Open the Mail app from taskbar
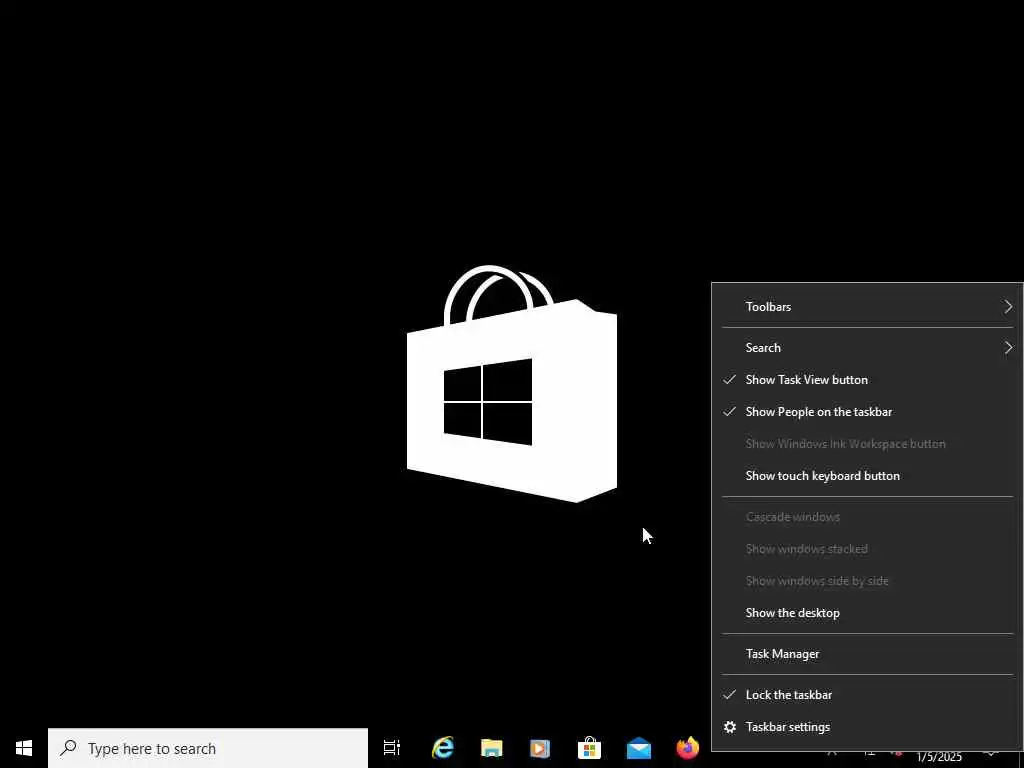The width and height of the screenshot is (1024, 768). pos(639,748)
